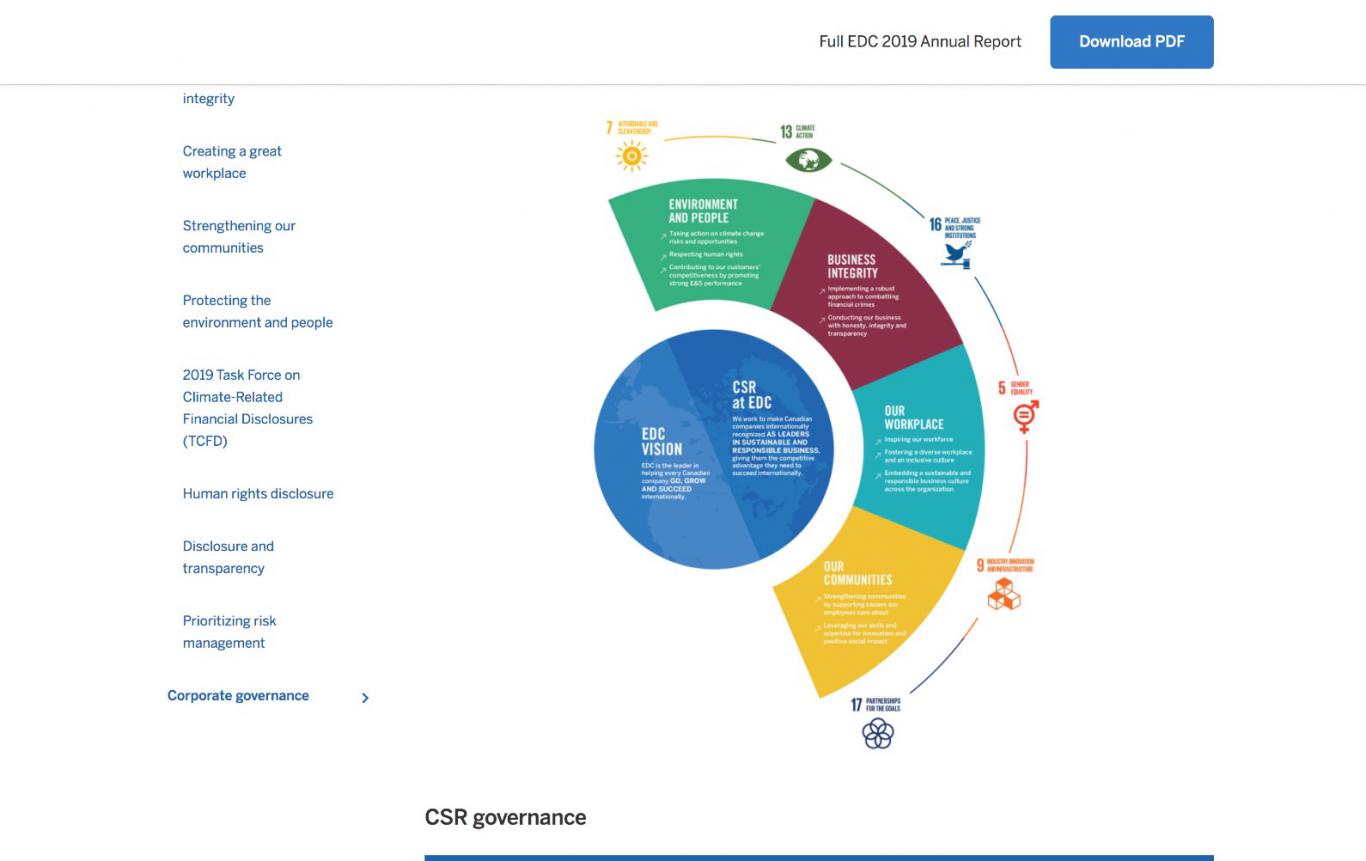Click the teal Our Workplace segment
This screenshot has height=861, width=1366.
[x=920, y=447]
